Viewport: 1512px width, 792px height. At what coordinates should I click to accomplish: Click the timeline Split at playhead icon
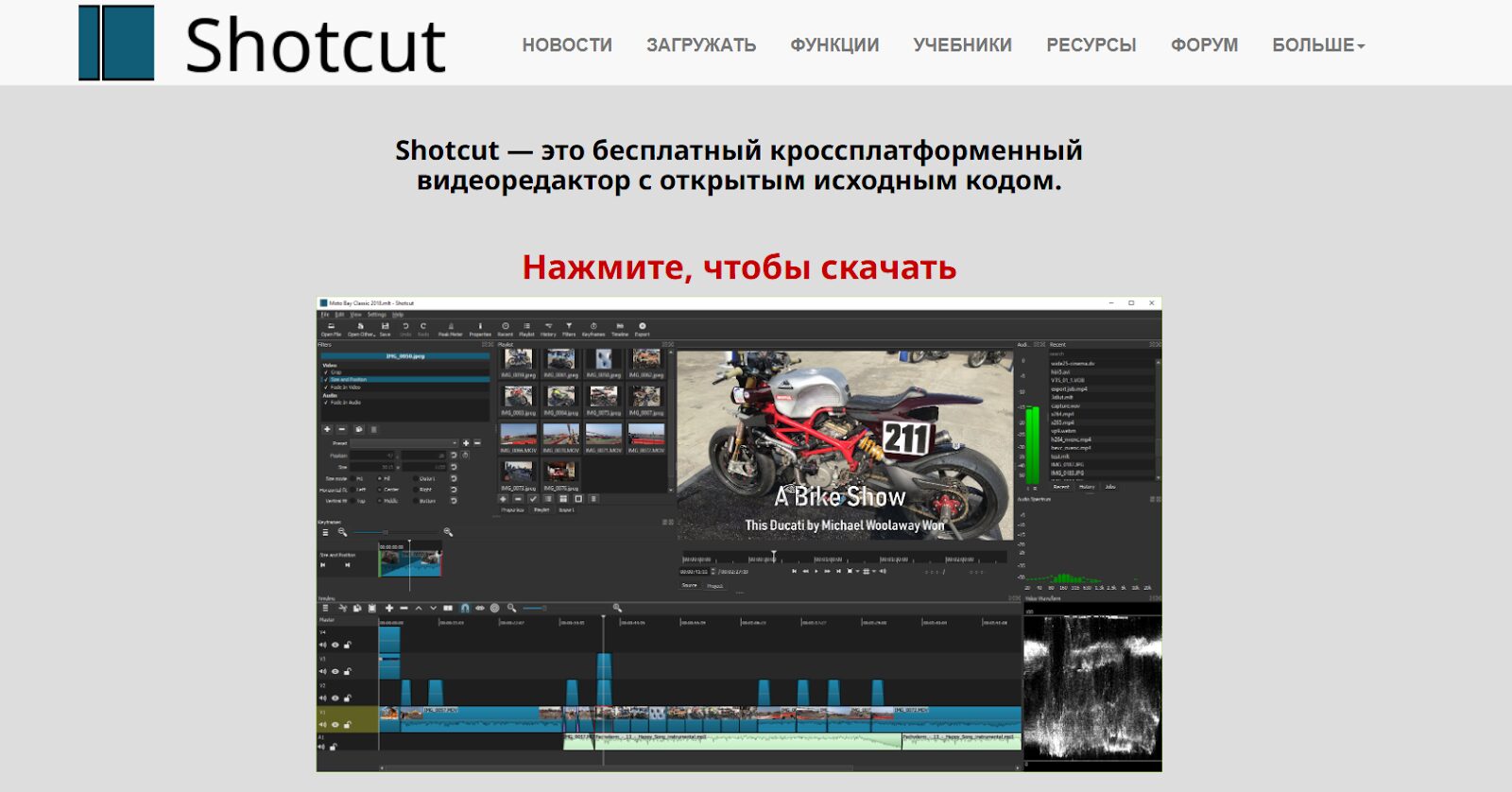point(448,608)
